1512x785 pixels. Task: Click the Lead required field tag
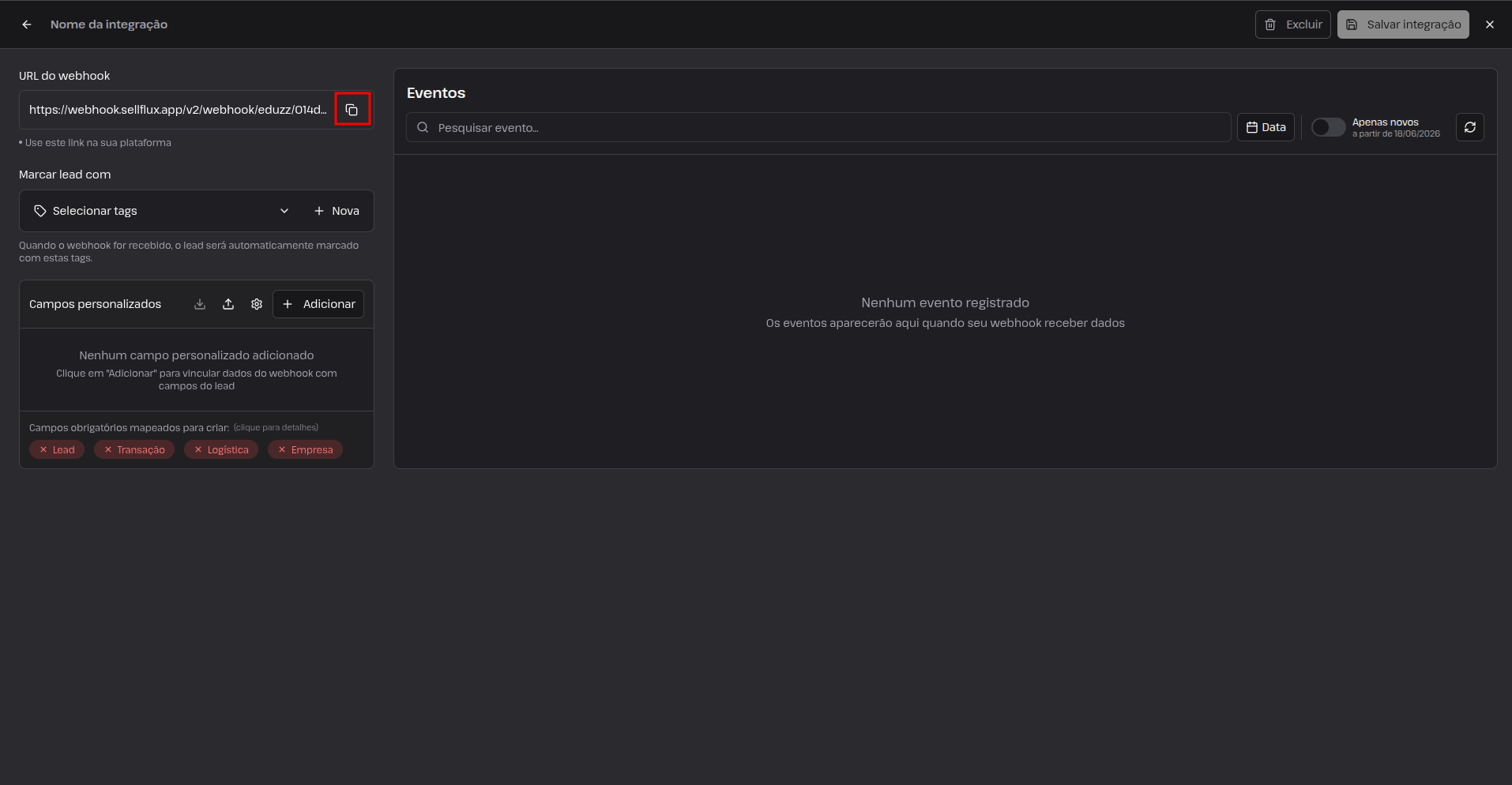click(57, 449)
